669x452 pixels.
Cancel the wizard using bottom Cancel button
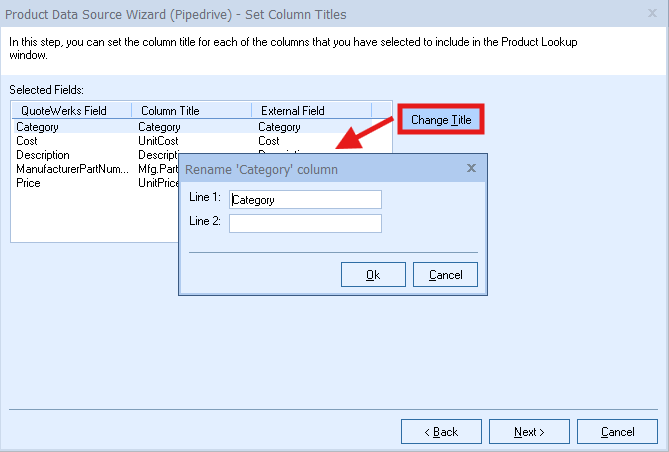(617, 432)
